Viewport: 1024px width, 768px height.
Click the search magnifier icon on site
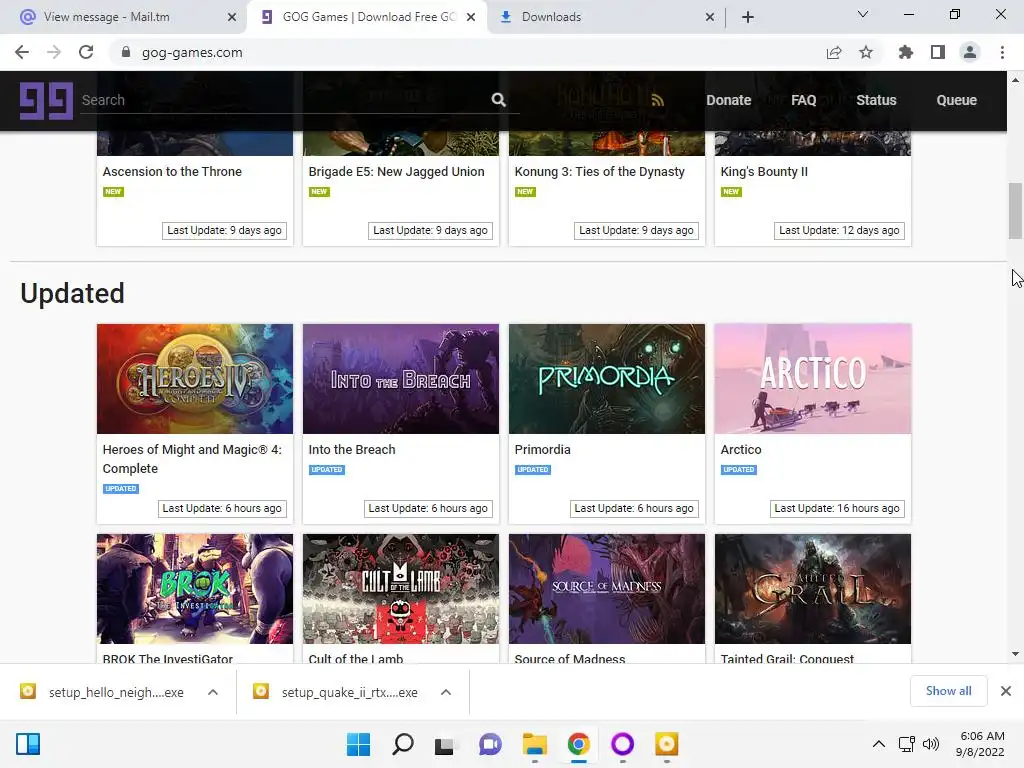[498, 100]
